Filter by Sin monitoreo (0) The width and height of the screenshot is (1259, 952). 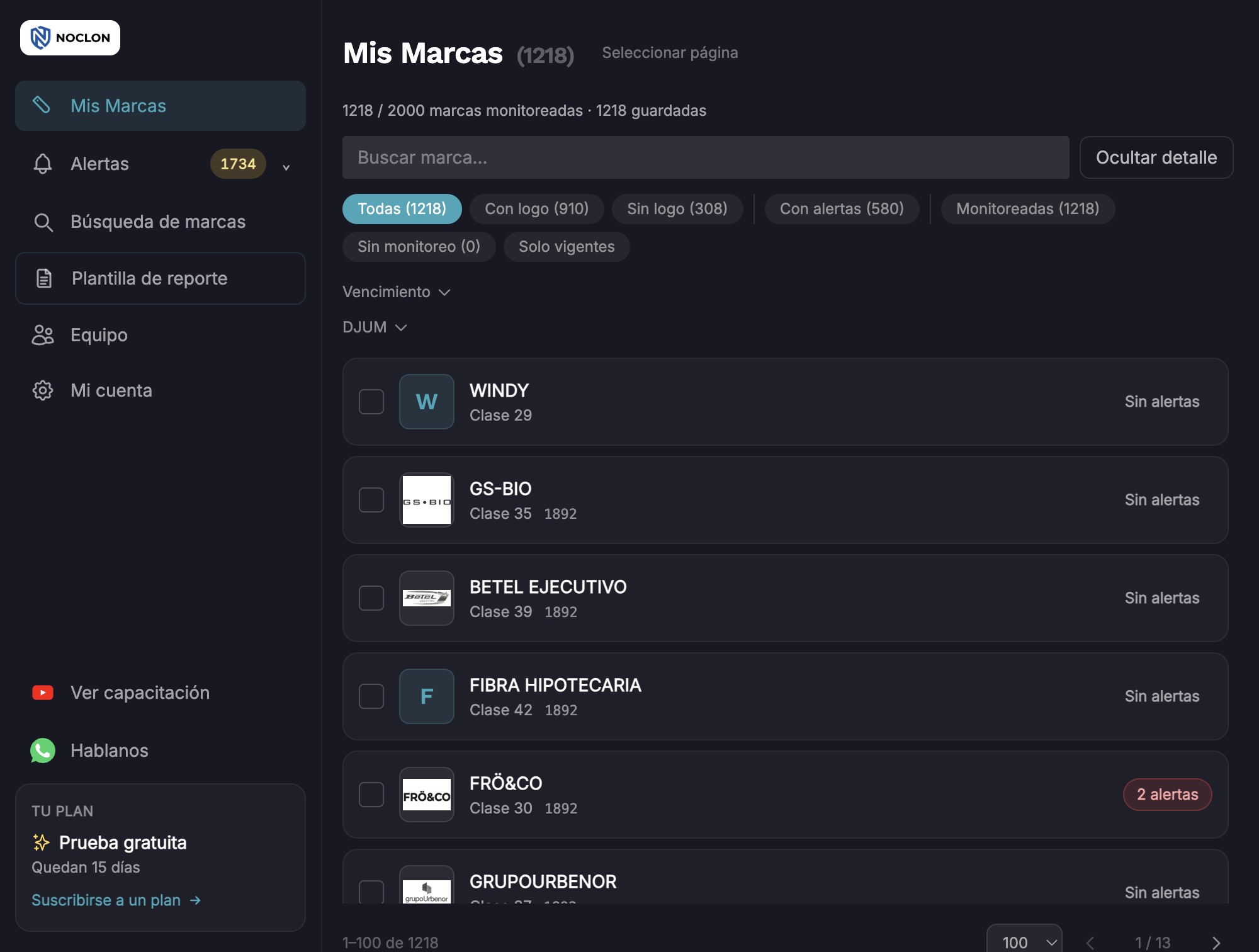[419, 247]
